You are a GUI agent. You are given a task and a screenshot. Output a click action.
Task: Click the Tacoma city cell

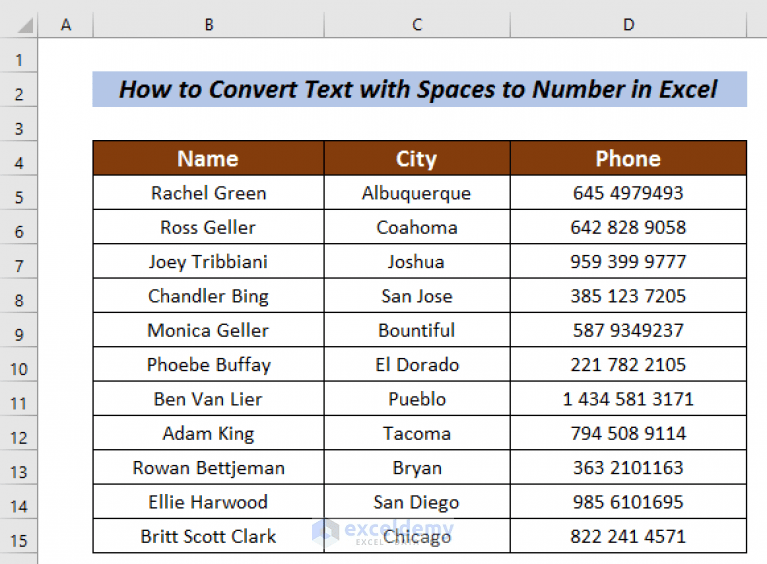(417, 433)
